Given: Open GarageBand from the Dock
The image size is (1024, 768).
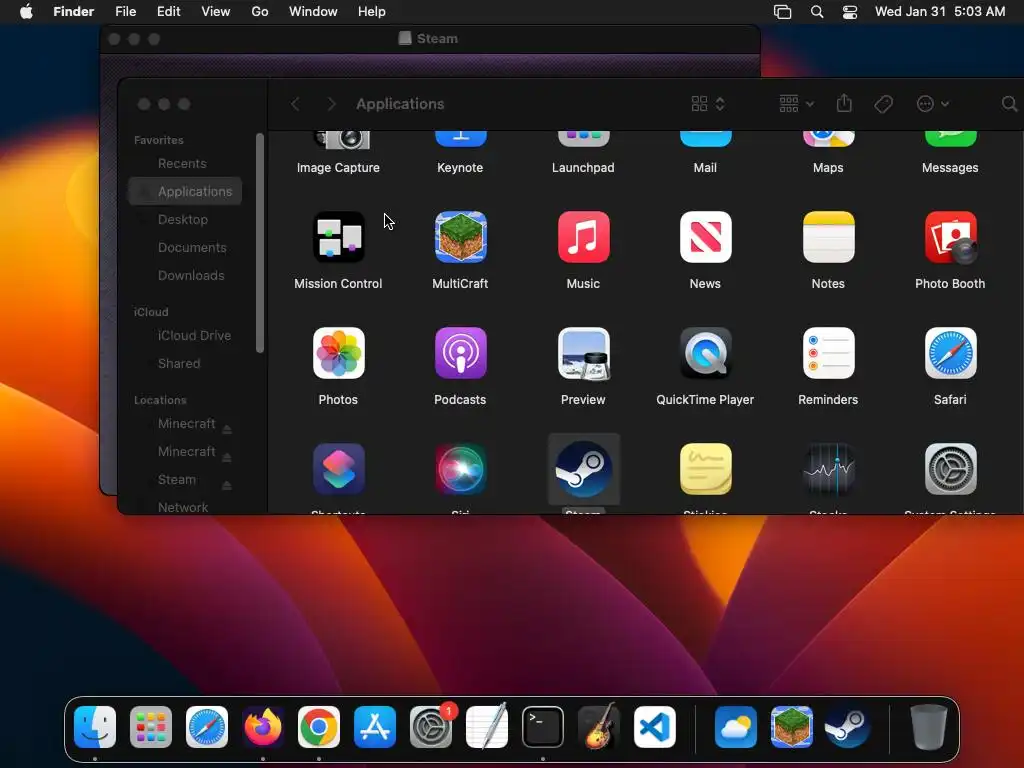Looking at the screenshot, I should (x=599, y=727).
